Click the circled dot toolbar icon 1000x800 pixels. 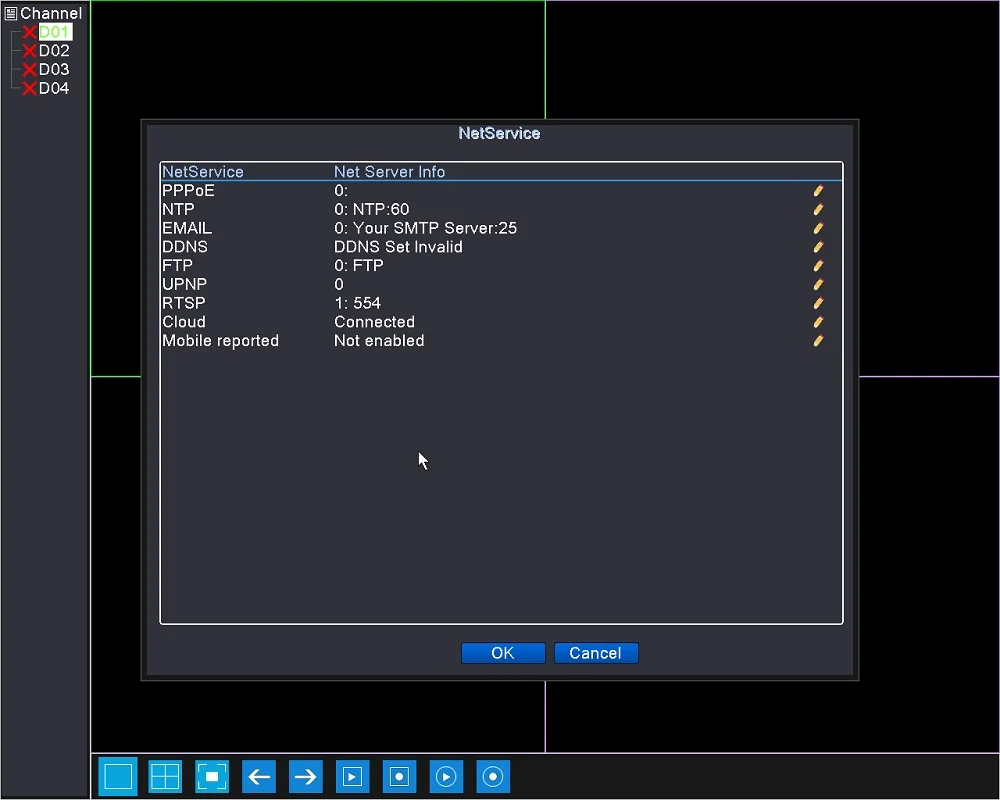pyautogui.click(x=493, y=776)
